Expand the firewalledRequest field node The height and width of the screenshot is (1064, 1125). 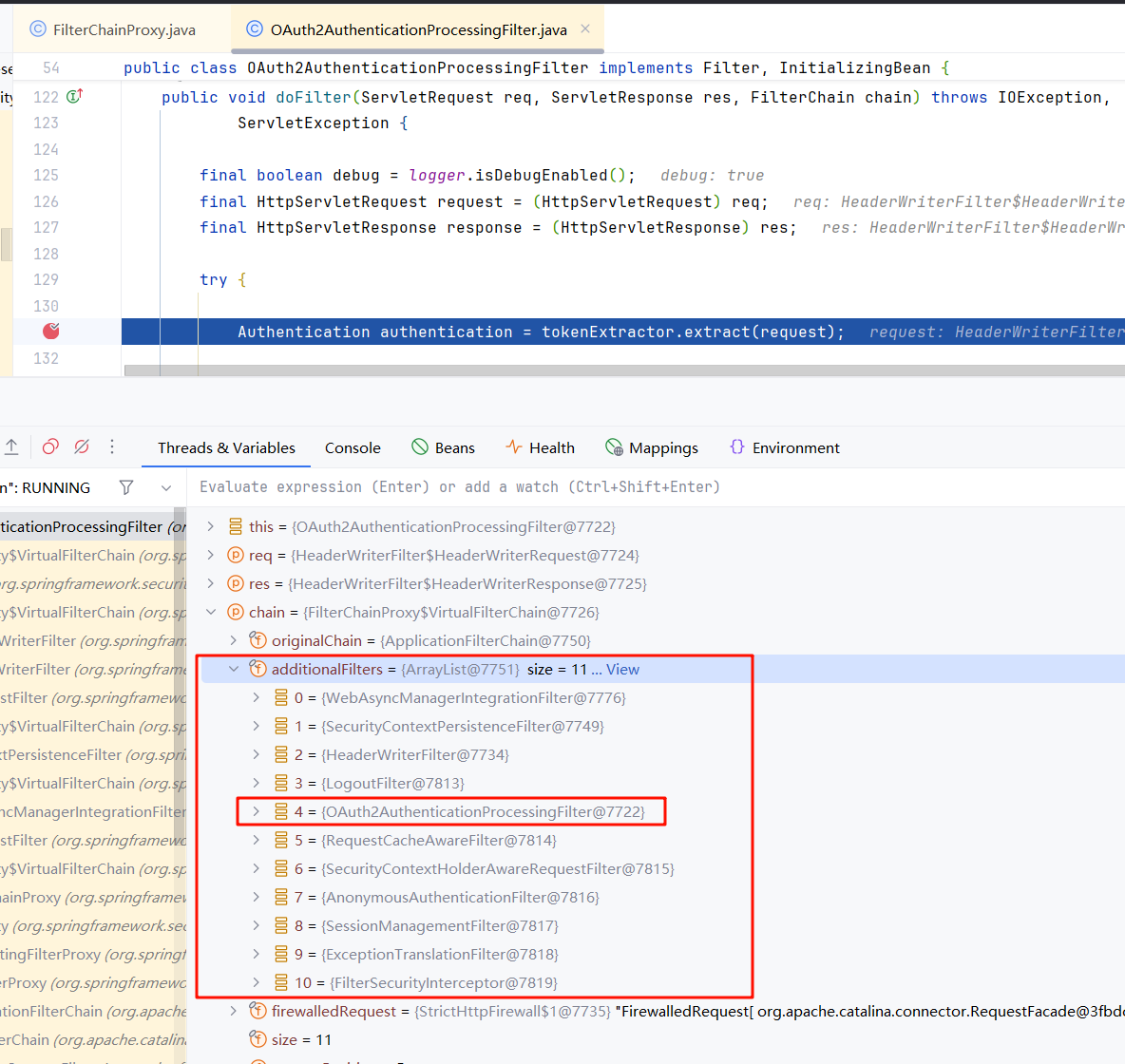pos(233,1011)
